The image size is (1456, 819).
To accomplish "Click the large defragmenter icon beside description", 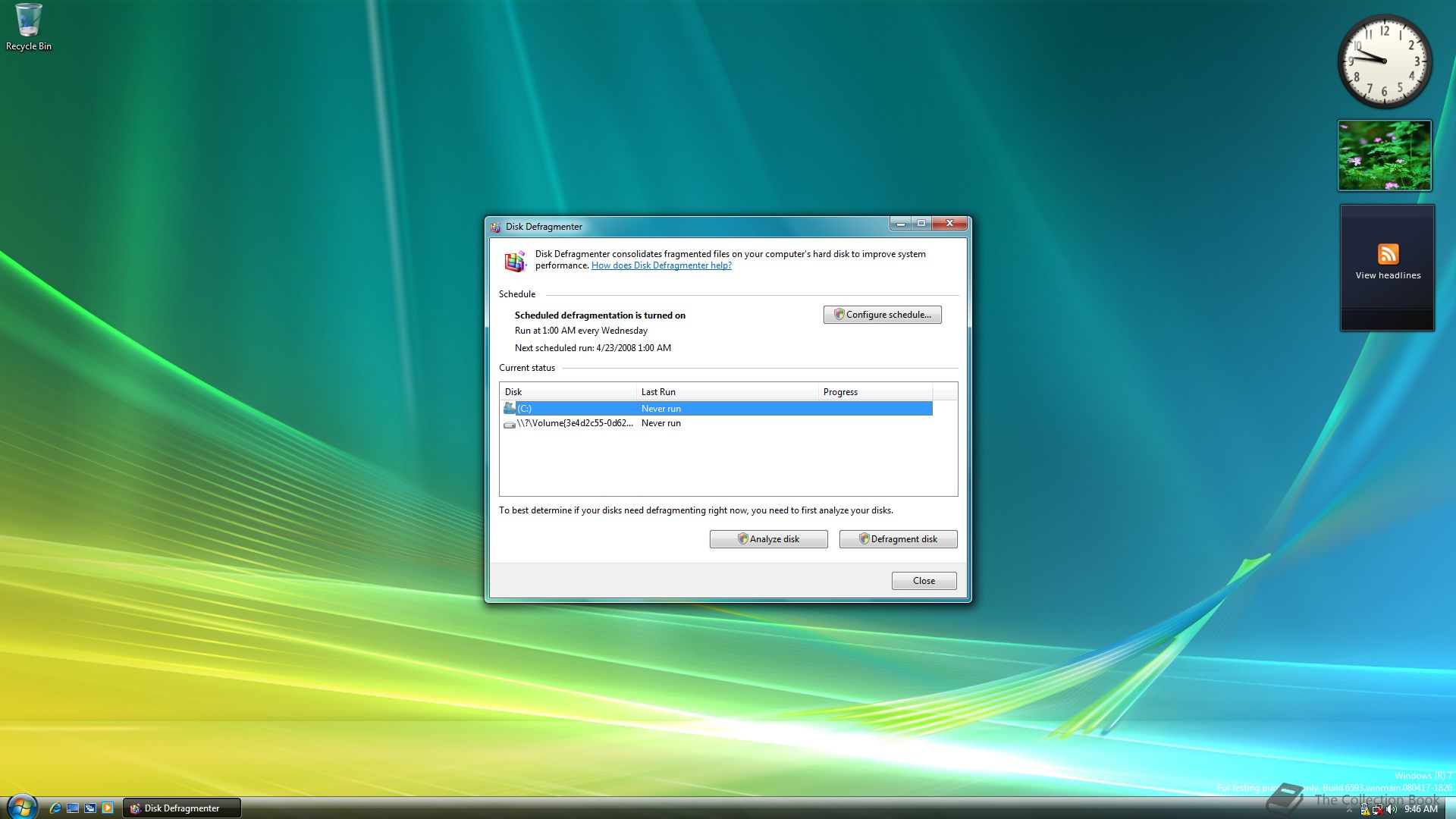I will tap(516, 260).
